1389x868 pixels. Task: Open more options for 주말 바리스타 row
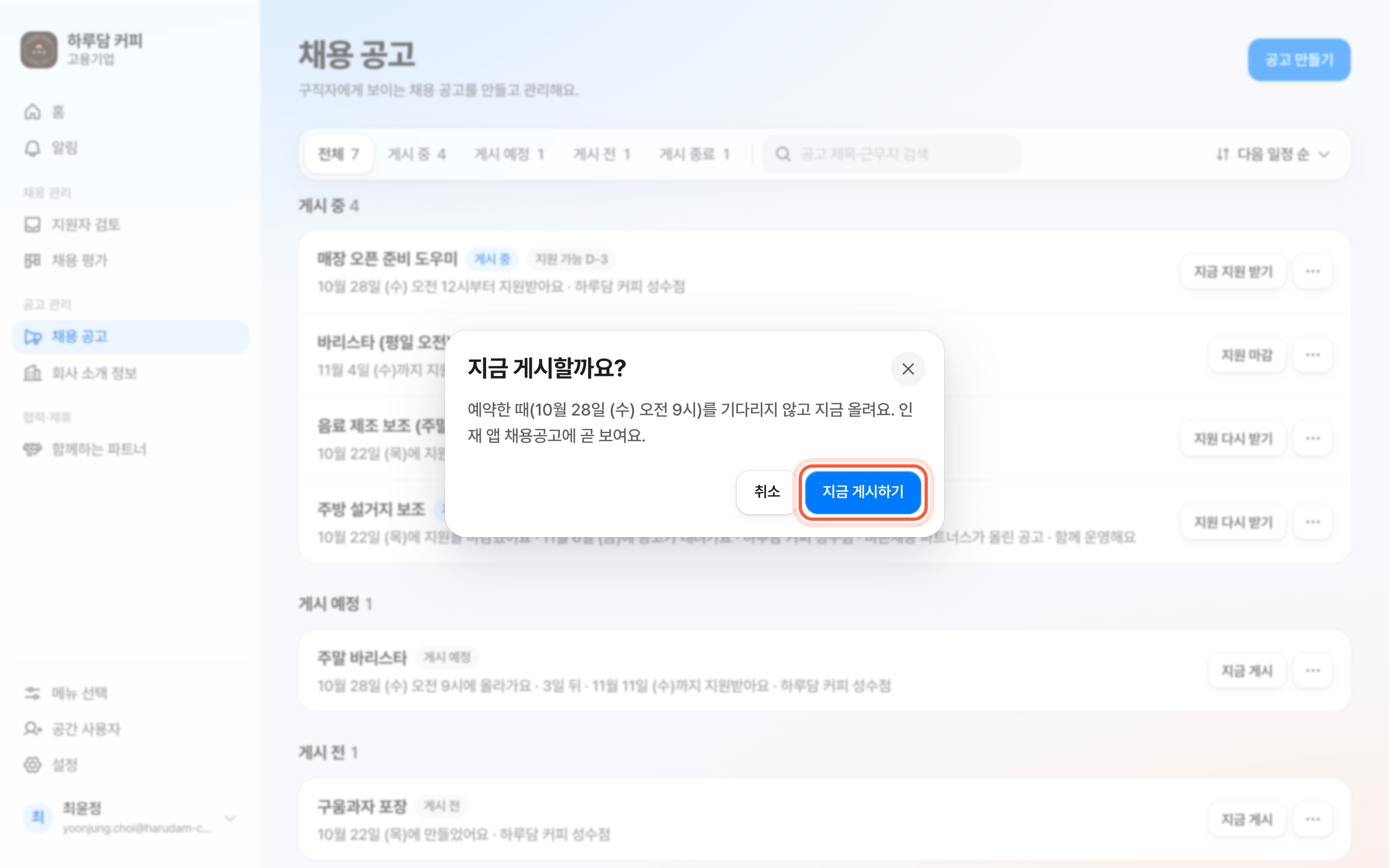(x=1312, y=671)
